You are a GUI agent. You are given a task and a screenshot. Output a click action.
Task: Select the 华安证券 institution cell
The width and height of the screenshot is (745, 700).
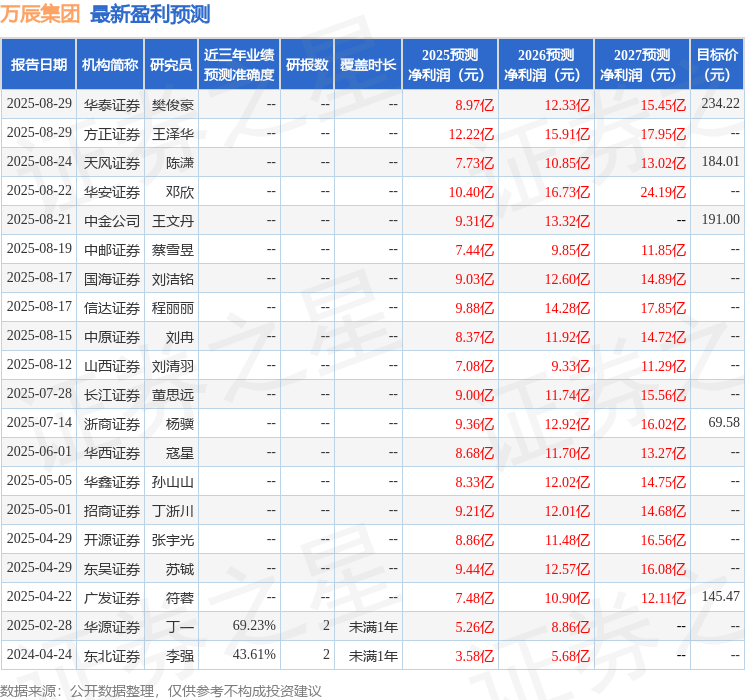(x=112, y=192)
